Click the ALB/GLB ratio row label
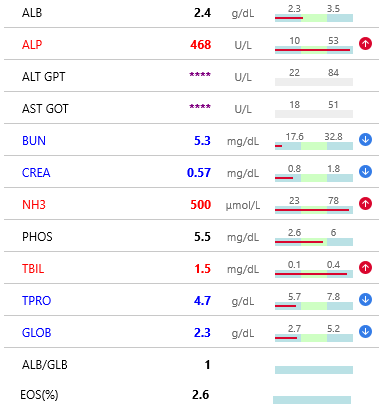 coord(45,365)
